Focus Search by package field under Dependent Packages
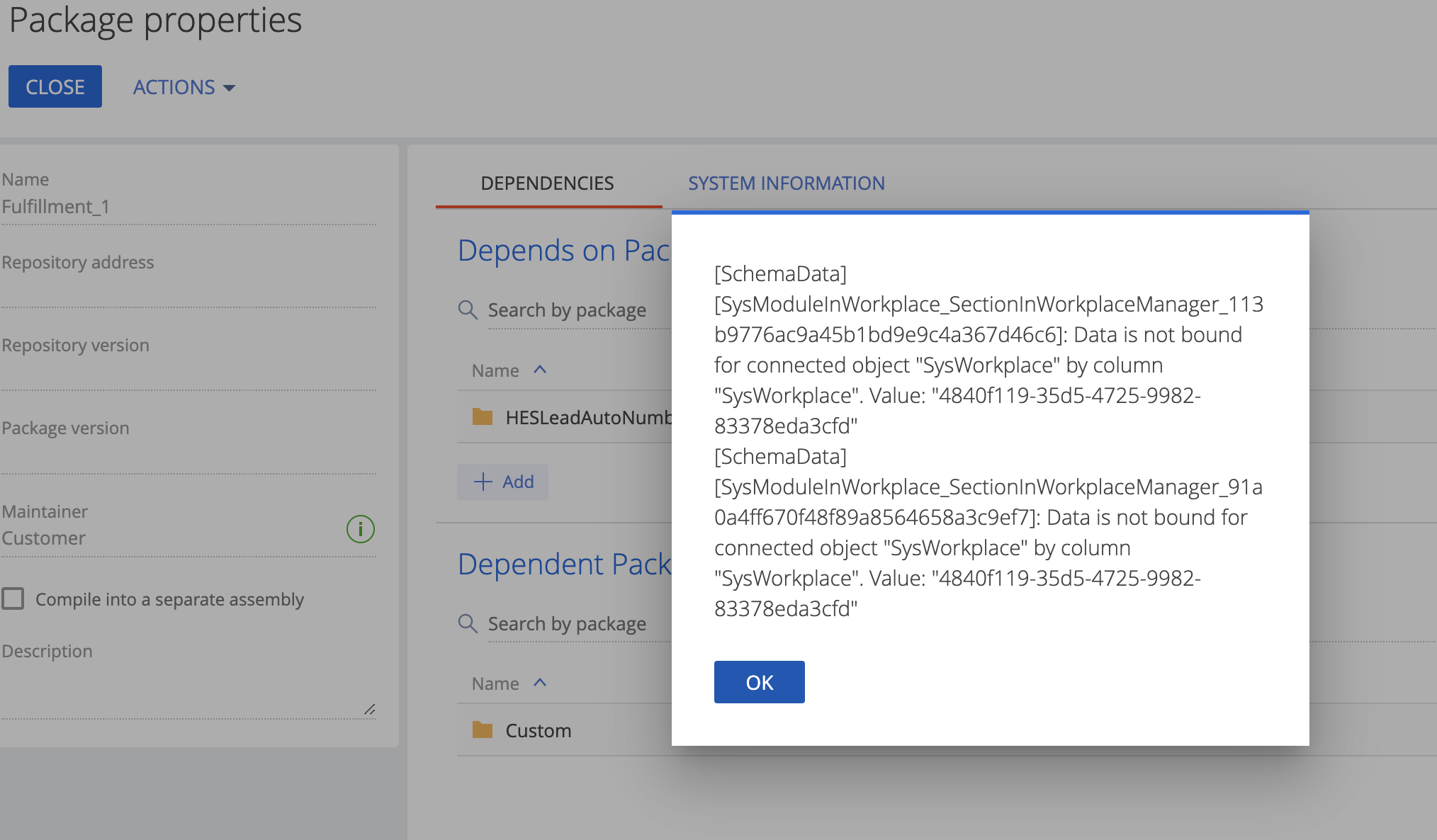Screen dimensions: 1437x840 click(x=578, y=624)
